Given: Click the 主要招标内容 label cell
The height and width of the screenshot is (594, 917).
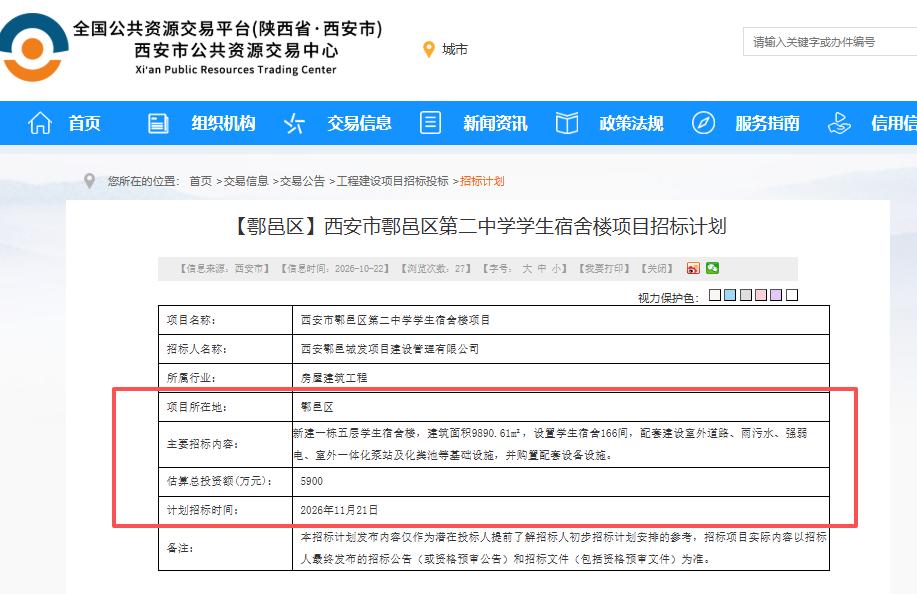Looking at the screenshot, I should pyautogui.click(x=225, y=444).
